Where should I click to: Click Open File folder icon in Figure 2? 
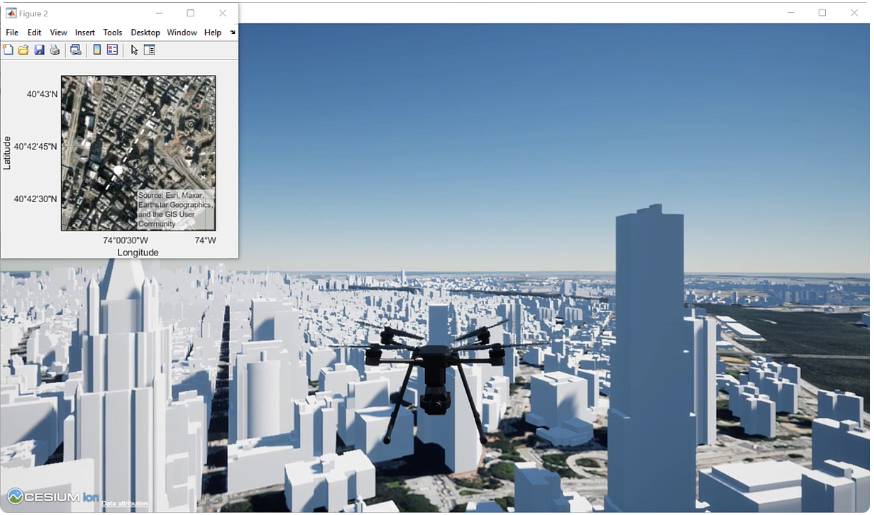[x=23, y=50]
